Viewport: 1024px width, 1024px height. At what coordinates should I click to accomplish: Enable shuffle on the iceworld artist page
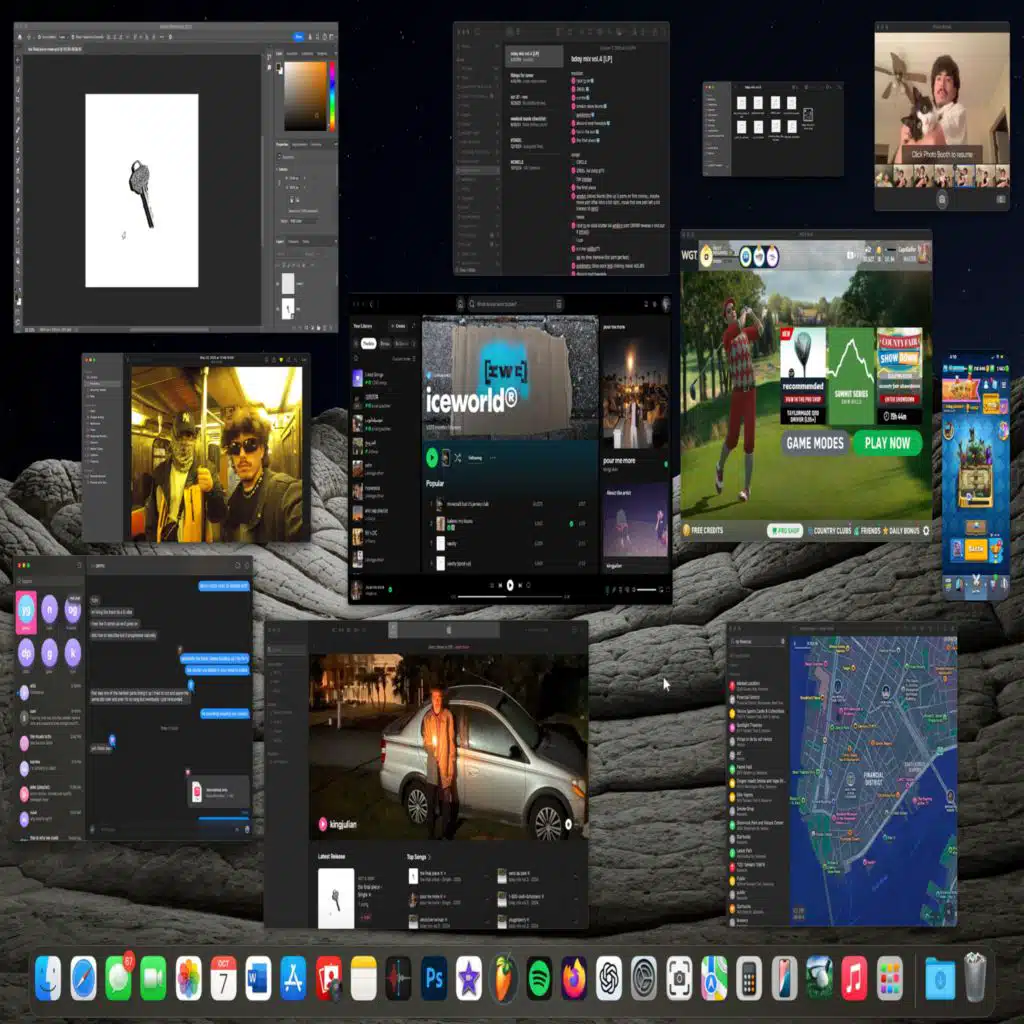[x=458, y=457]
